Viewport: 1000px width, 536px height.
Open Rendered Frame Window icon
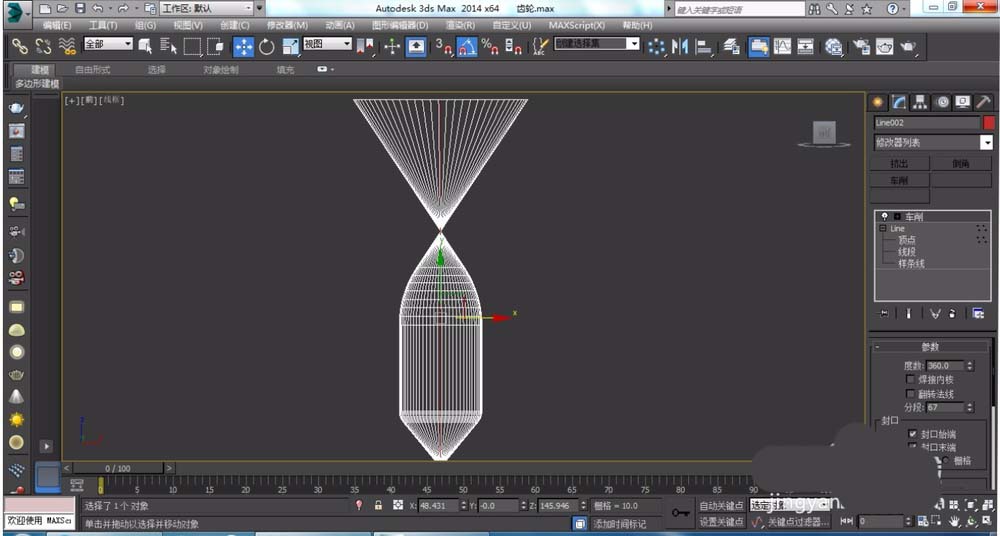click(x=885, y=46)
